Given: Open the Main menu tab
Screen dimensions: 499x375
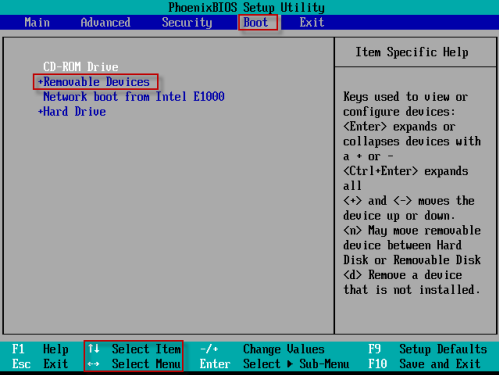Looking at the screenshot, I should coord(37,22).
